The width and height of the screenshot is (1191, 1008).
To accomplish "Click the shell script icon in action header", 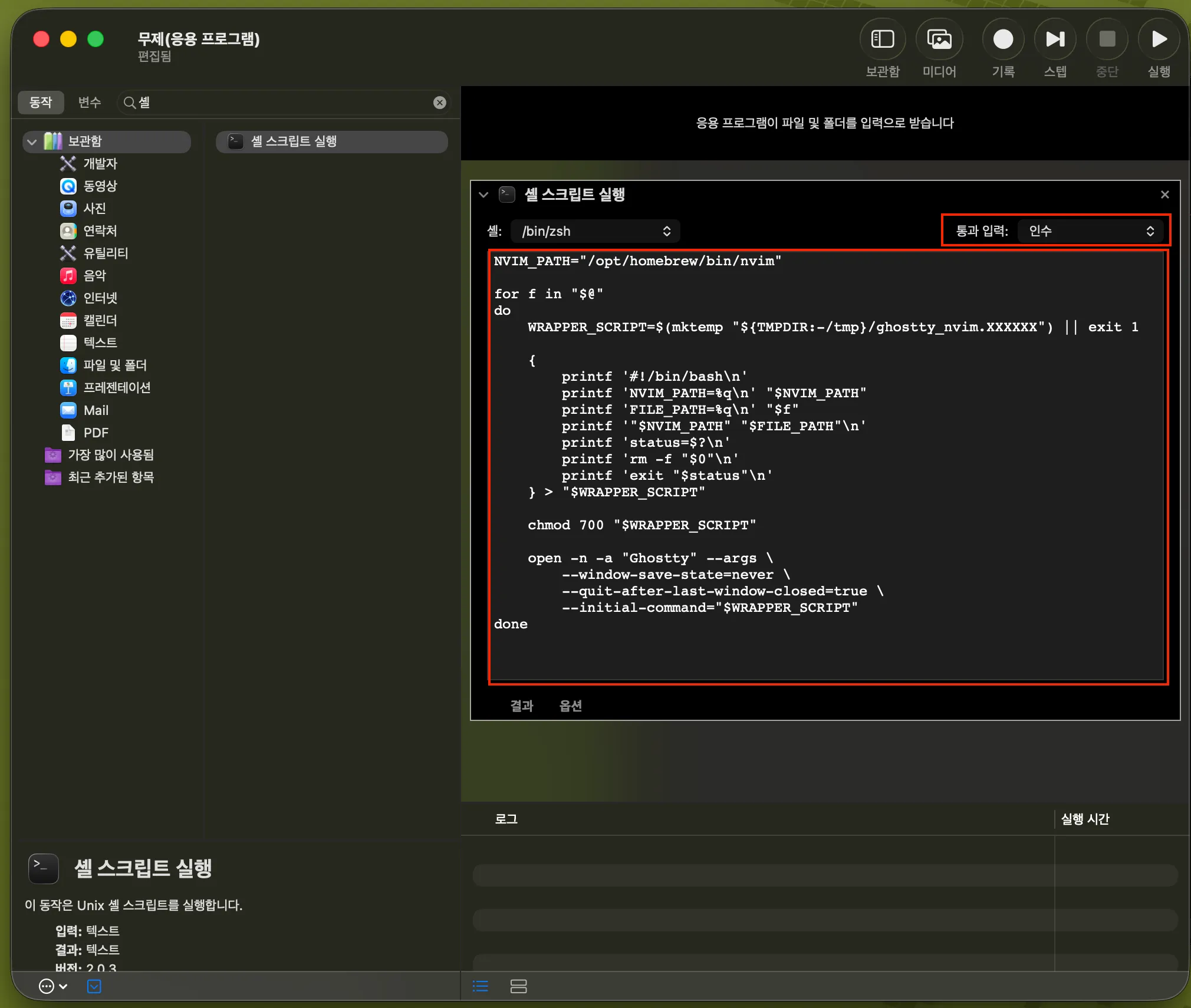I will (507, 195).
